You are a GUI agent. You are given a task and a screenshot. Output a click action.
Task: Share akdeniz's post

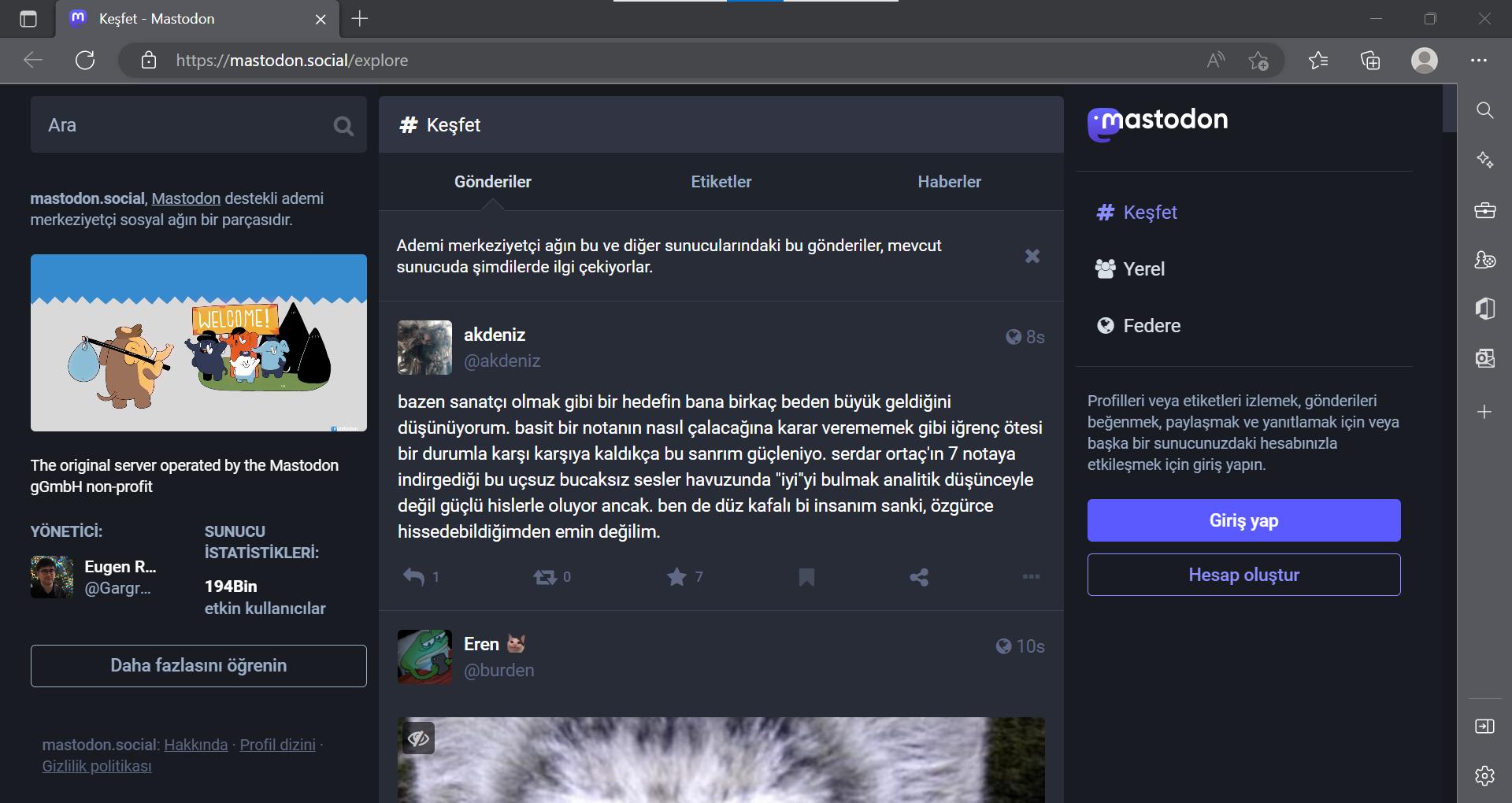(x=919, y=577)
